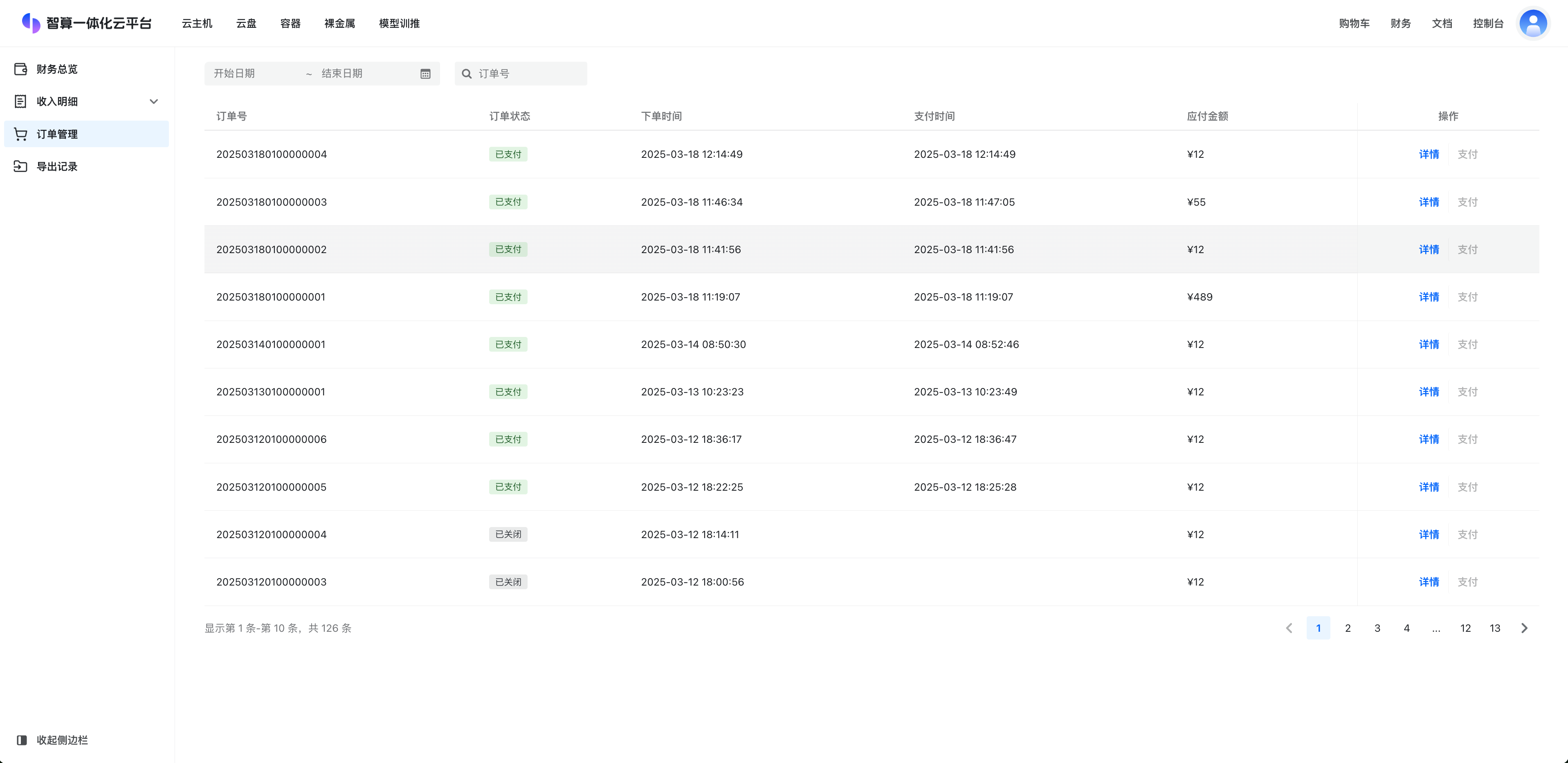The image size is (1568, 763).
Task: Select pagination page 13
Action: tap(1494, 628)
